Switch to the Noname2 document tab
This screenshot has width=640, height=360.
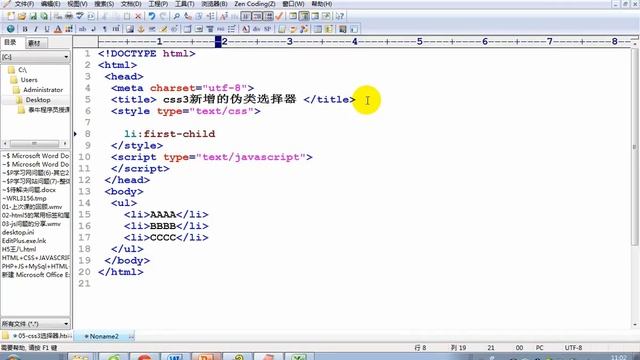104,336
